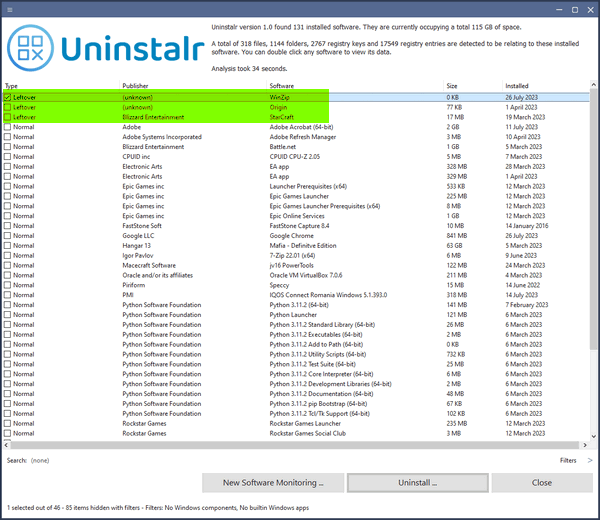
Task: Select Rockstar Games Social Club entry
Action: point(307,434)
